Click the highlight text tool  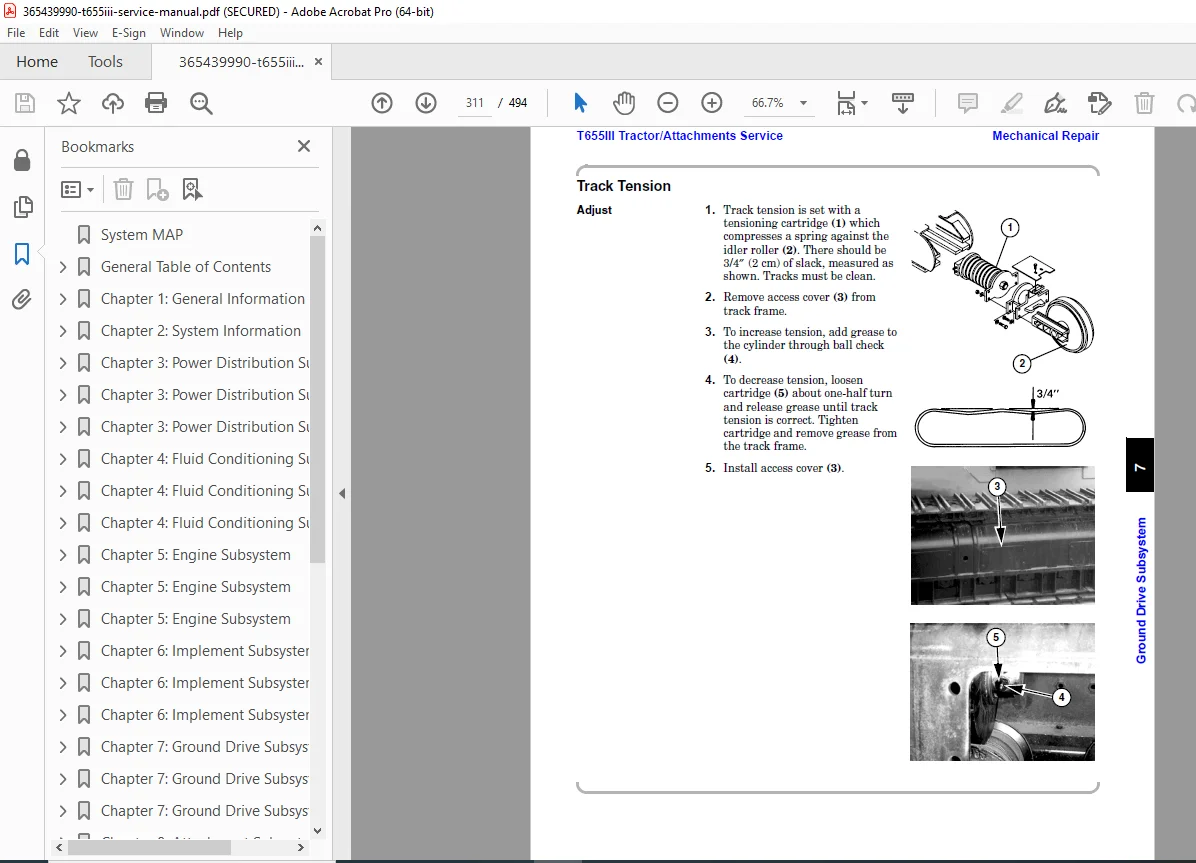1011,103
